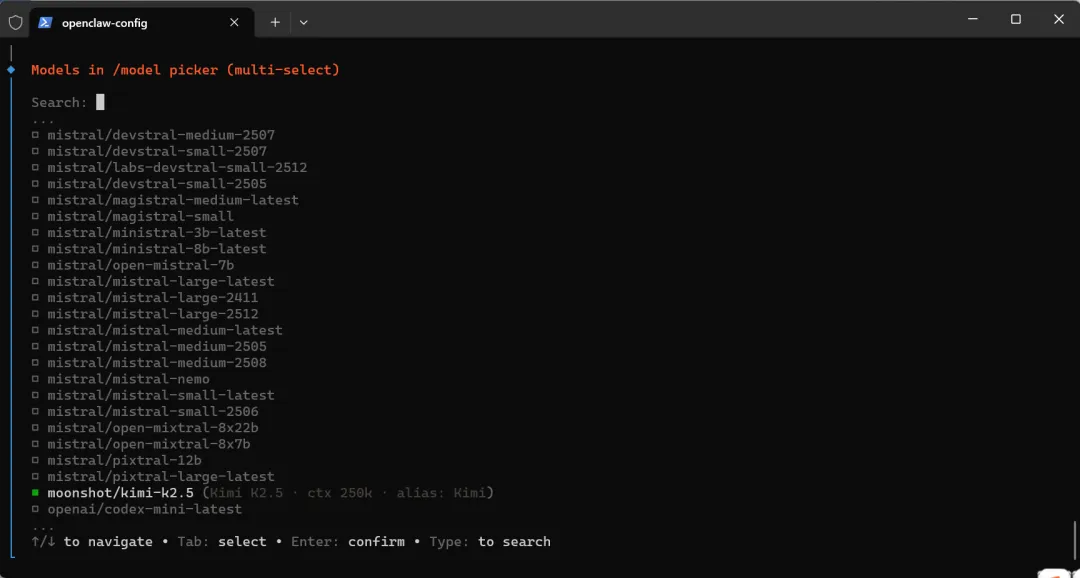Click the mistral/mistral-small-2506 text

(x=153, y=411)
